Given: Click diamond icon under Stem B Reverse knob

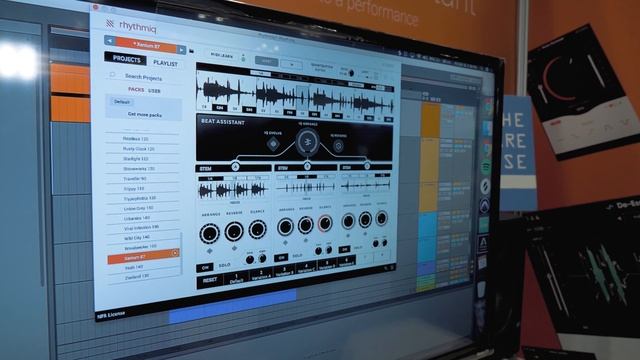Looking at the screenshot, I should click(x=305, y=240).
